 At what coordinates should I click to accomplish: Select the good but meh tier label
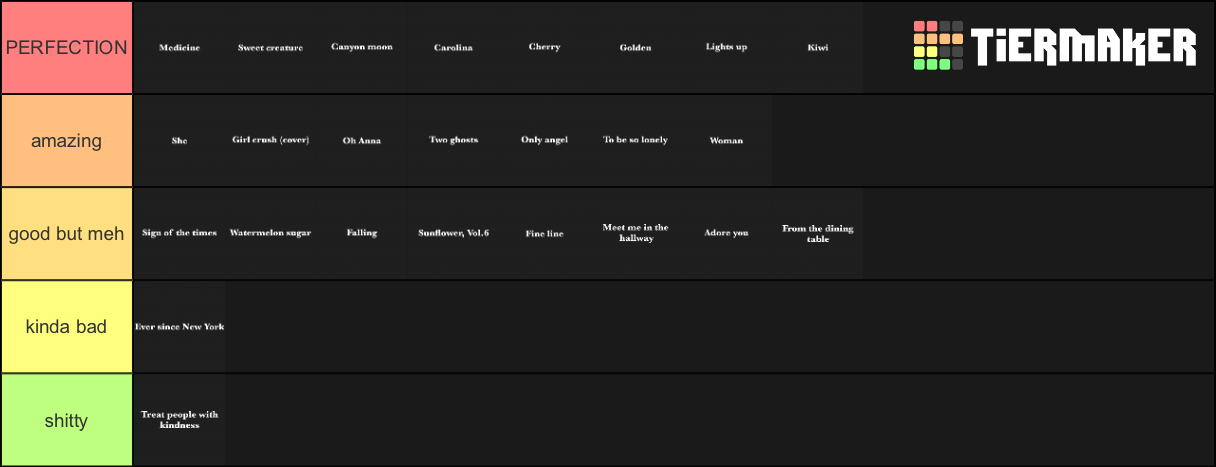pyautogui.click(x=67, y=233)
